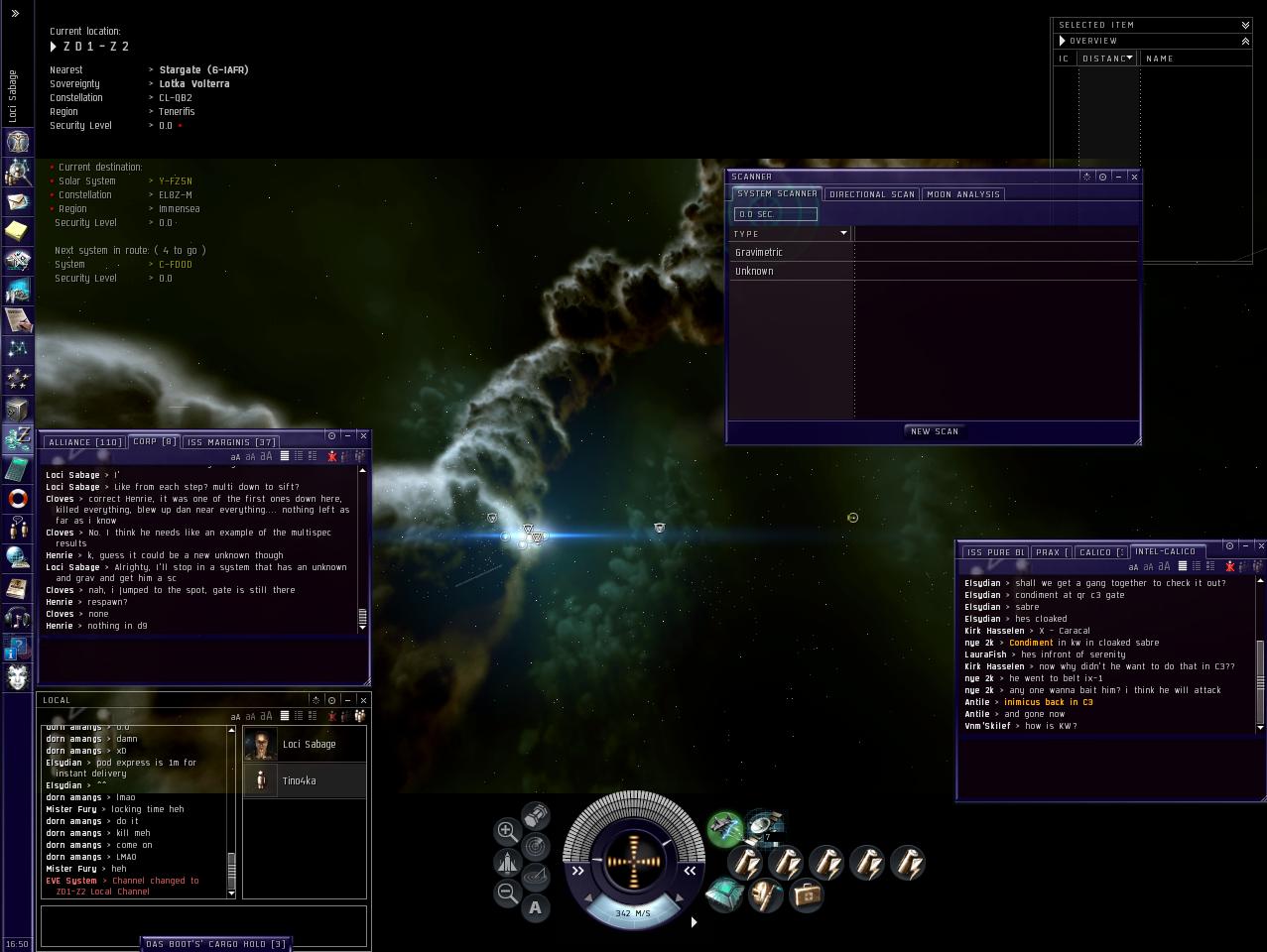Open the assets cube icon in the sidebar

pos(18,409)
